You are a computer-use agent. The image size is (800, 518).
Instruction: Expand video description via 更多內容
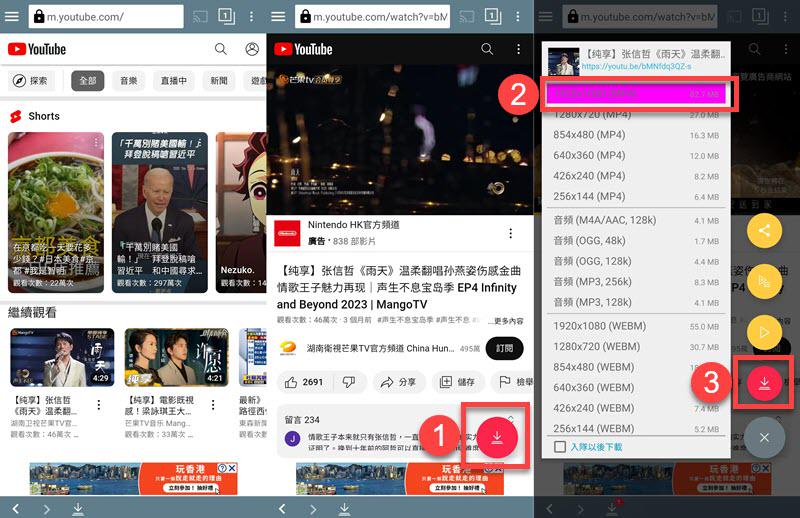[x=508, y=321]
